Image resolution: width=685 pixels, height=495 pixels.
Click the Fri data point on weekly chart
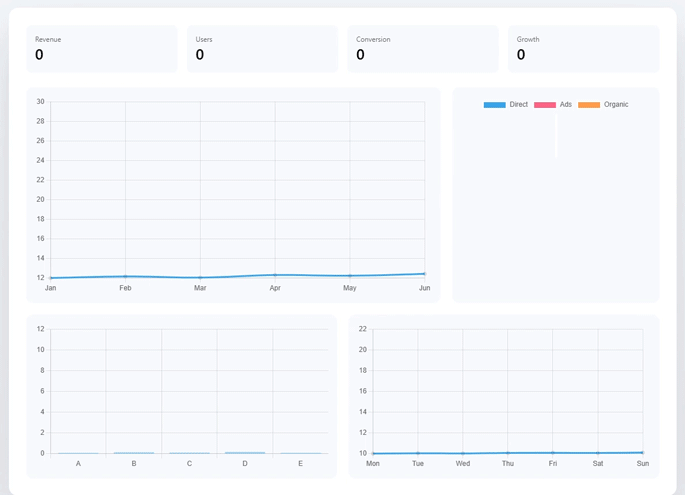553,453
